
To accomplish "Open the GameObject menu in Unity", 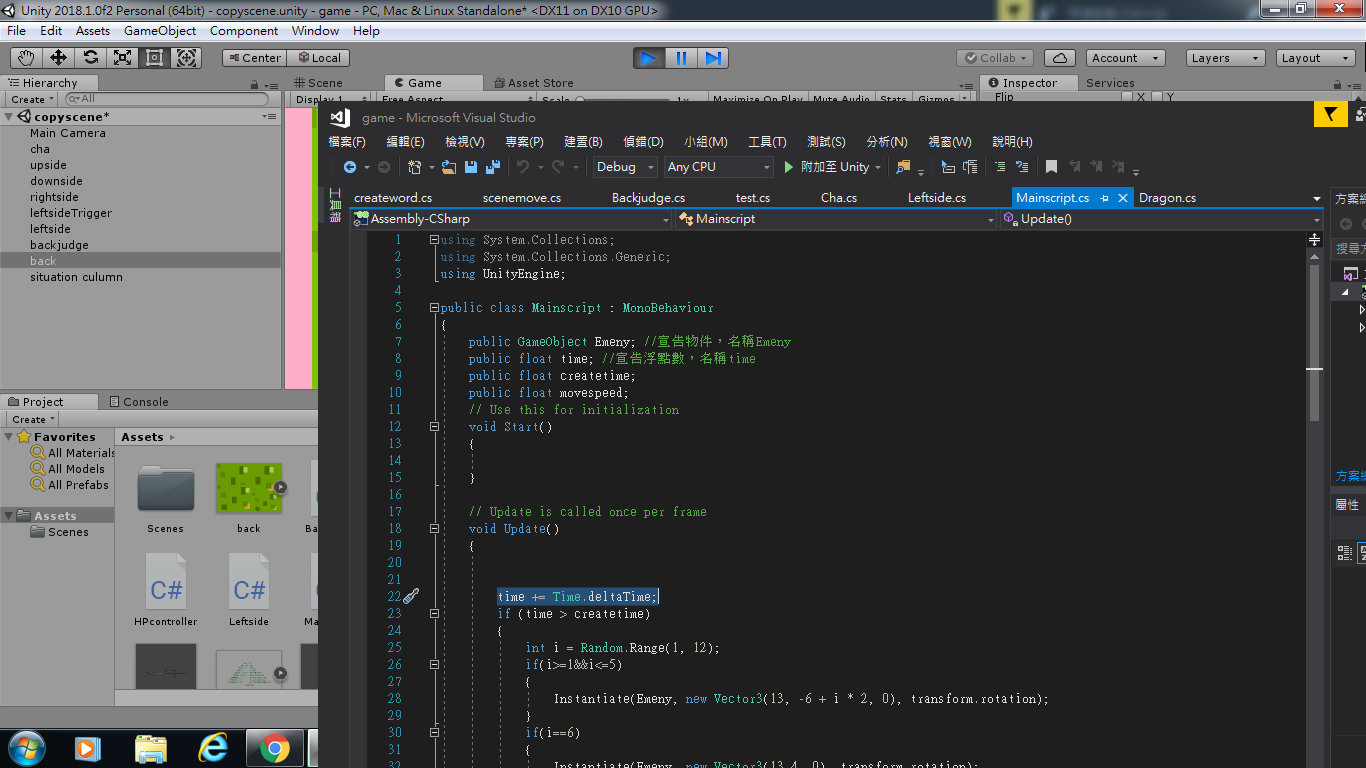I will (x=160, y=30).
